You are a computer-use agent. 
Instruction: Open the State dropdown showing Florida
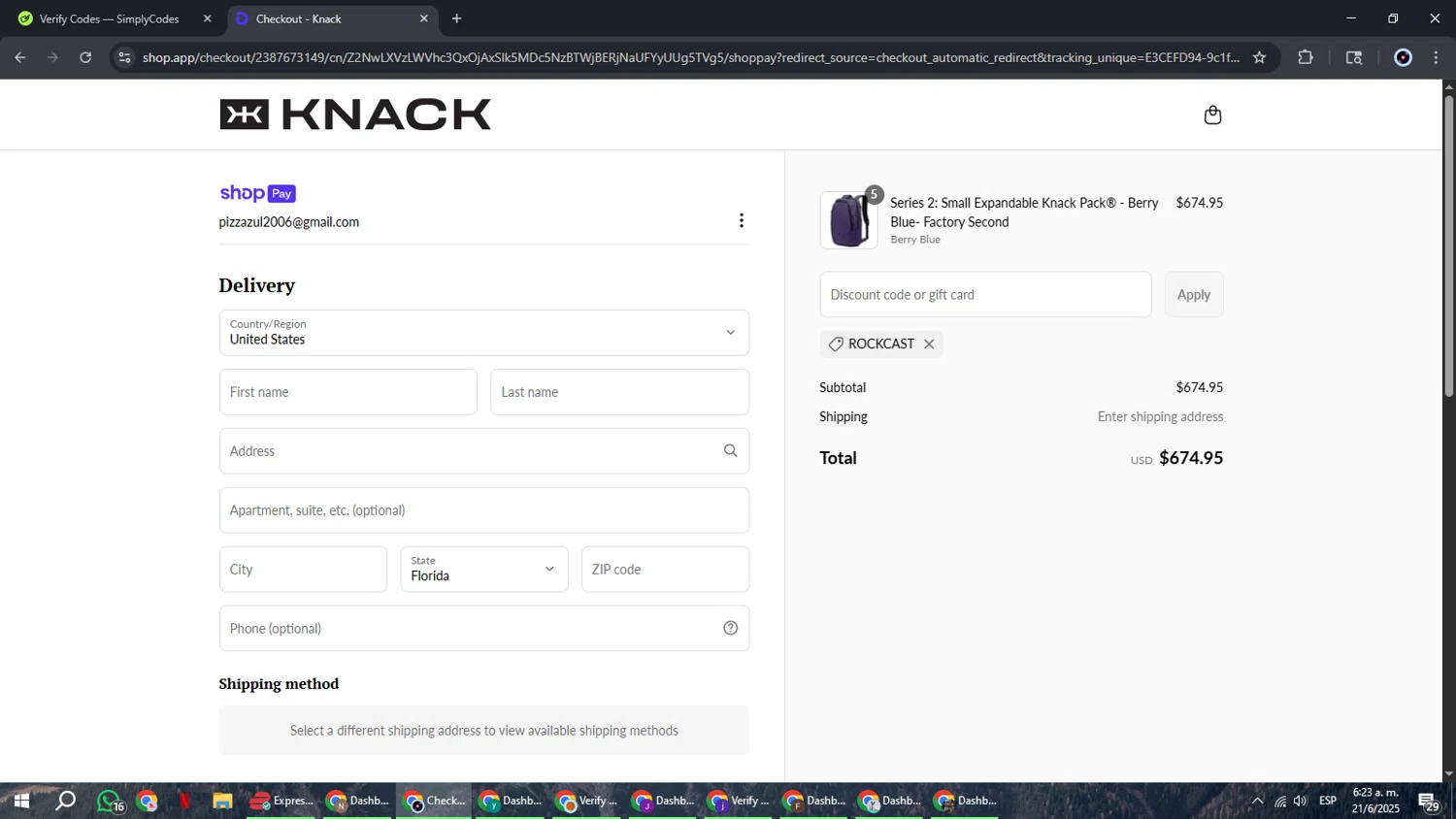point(484,570)
